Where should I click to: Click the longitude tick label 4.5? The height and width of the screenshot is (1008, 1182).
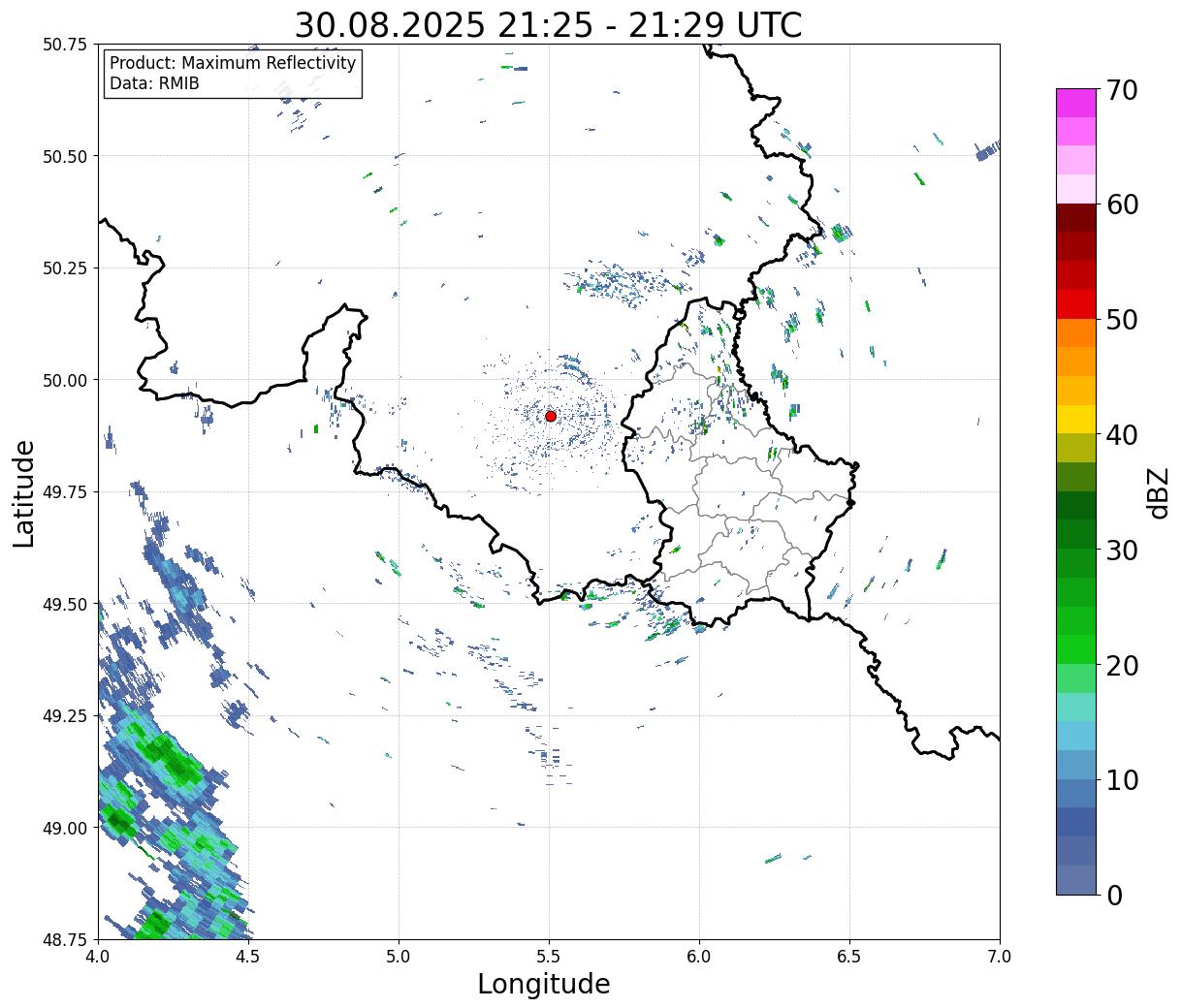(x=248, y=957)
